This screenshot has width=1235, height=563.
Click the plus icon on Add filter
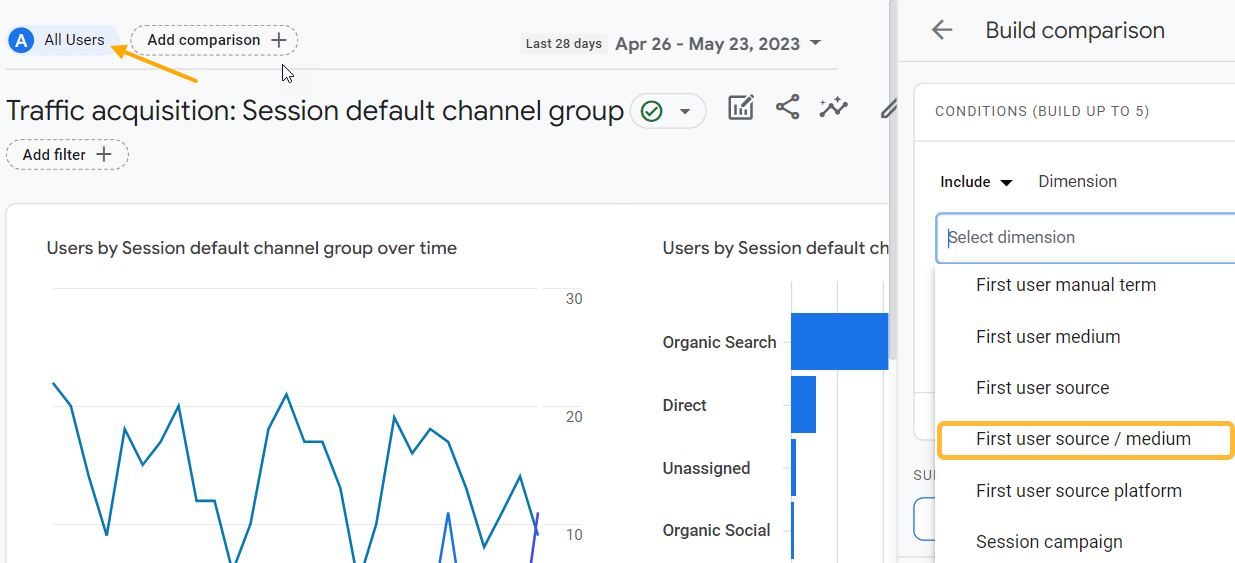(104, 155)
